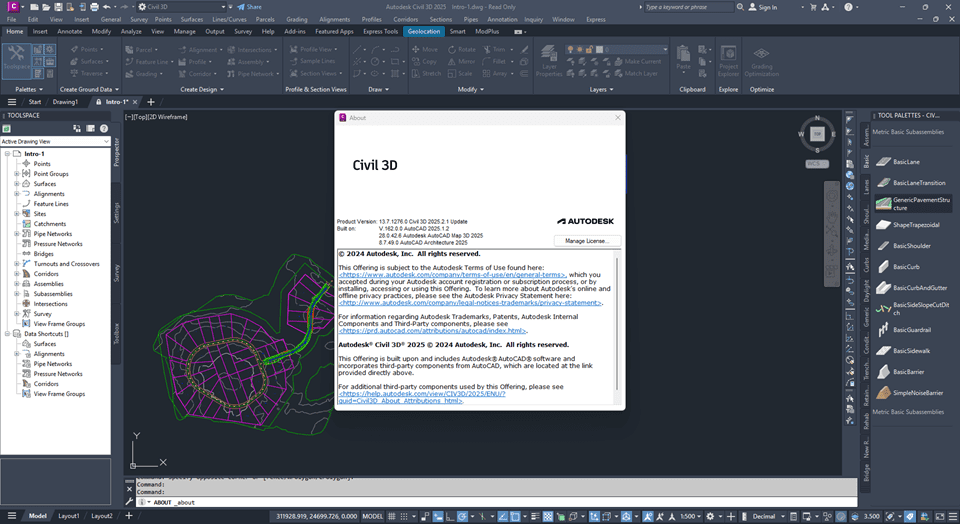Open the Annotate ribbon tab
Image resolution: width=960 pixels, height=524 pixels.
70,31
